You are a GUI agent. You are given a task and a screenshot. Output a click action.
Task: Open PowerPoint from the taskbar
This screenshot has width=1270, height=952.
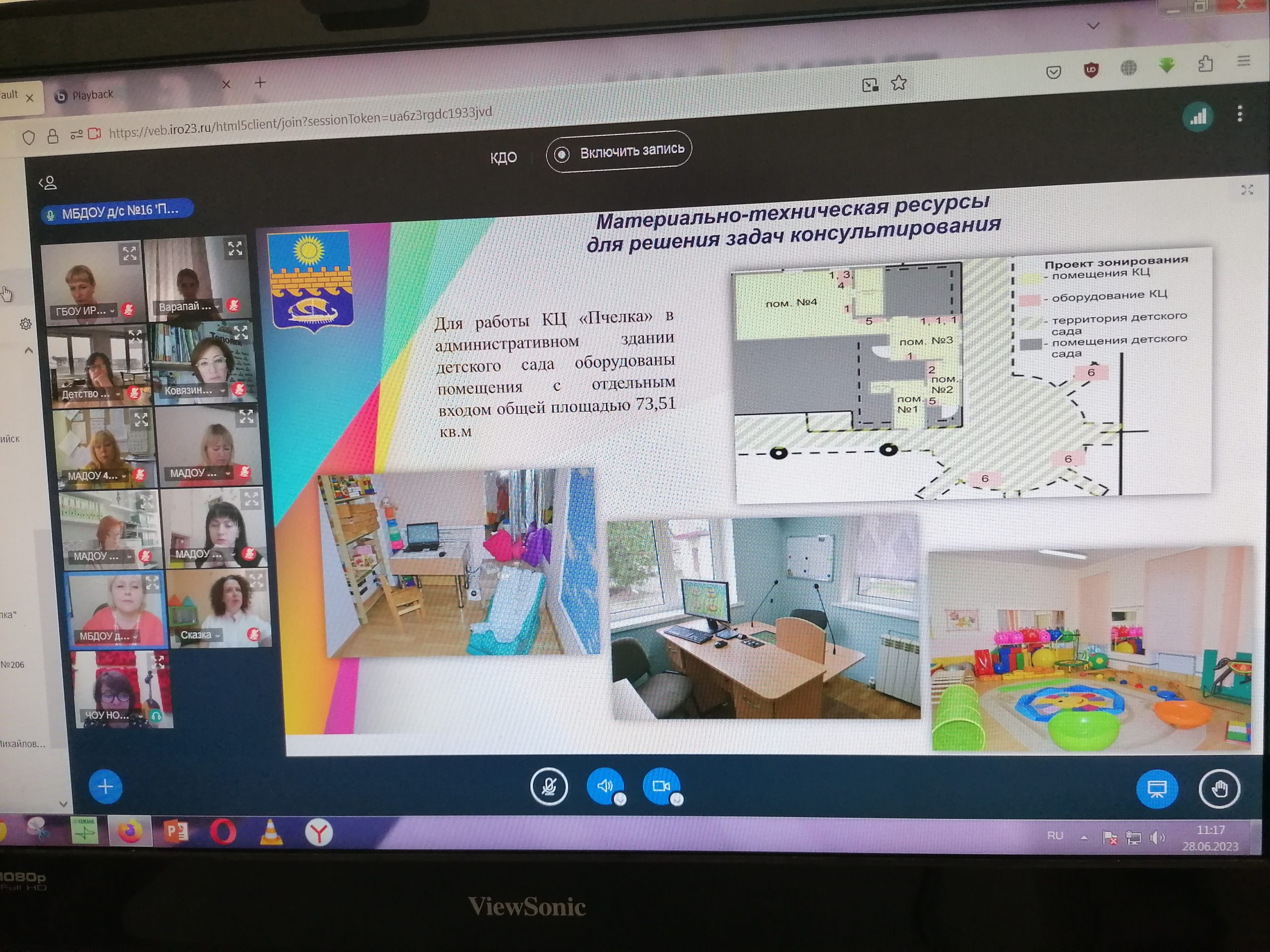click(177, 832)
